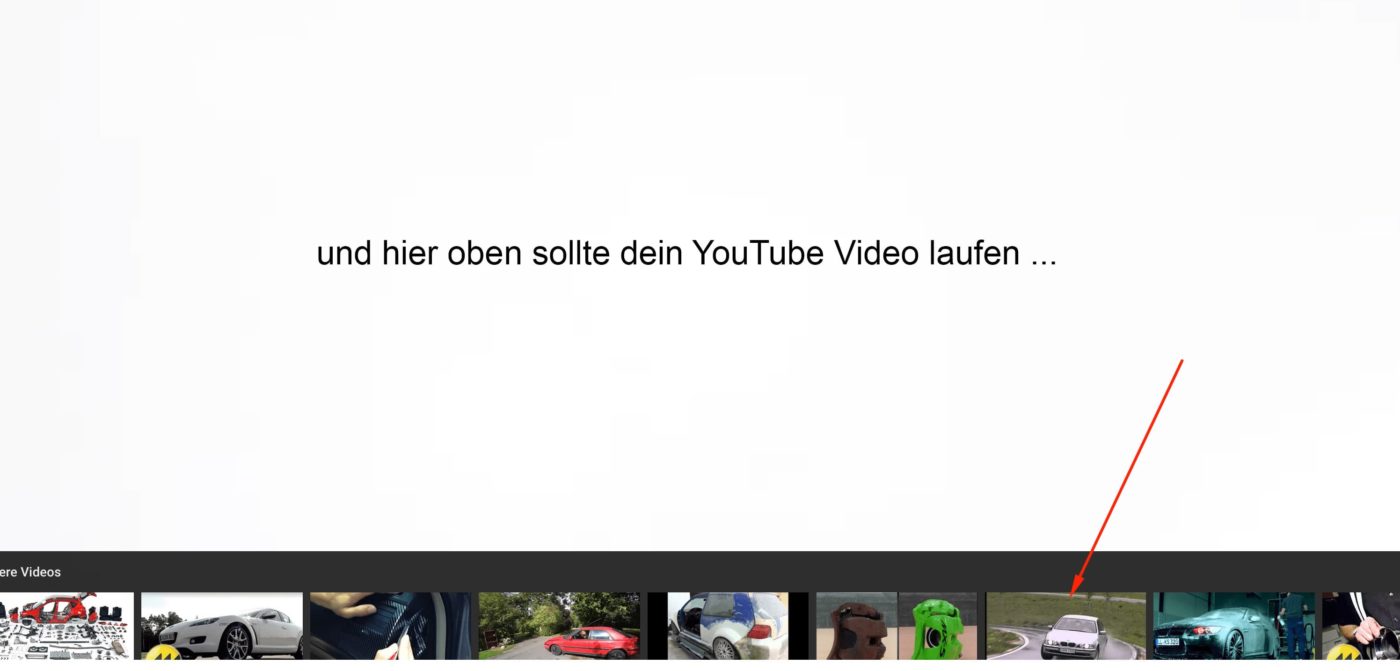The width and height of the screenshot is (1400, 671).
Task: Open the silver BMW on curvy road video
Action: tap(1066, 626)
